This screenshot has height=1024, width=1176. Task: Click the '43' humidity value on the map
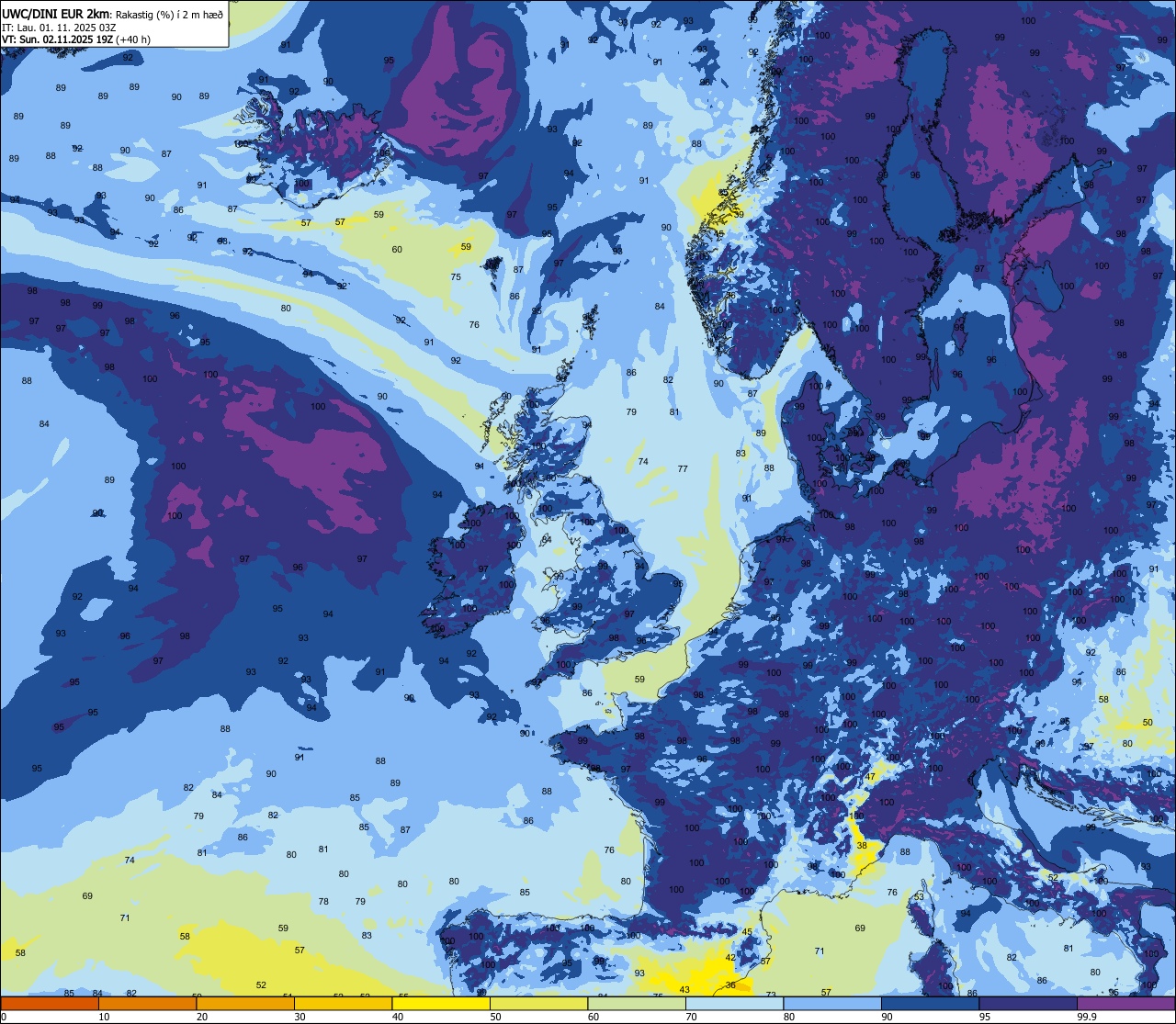coord(684,989)
